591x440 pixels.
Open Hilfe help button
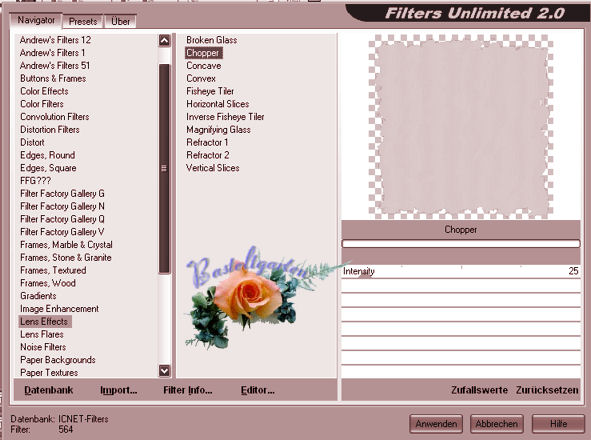pyautogui.click(x=558, y=424)
